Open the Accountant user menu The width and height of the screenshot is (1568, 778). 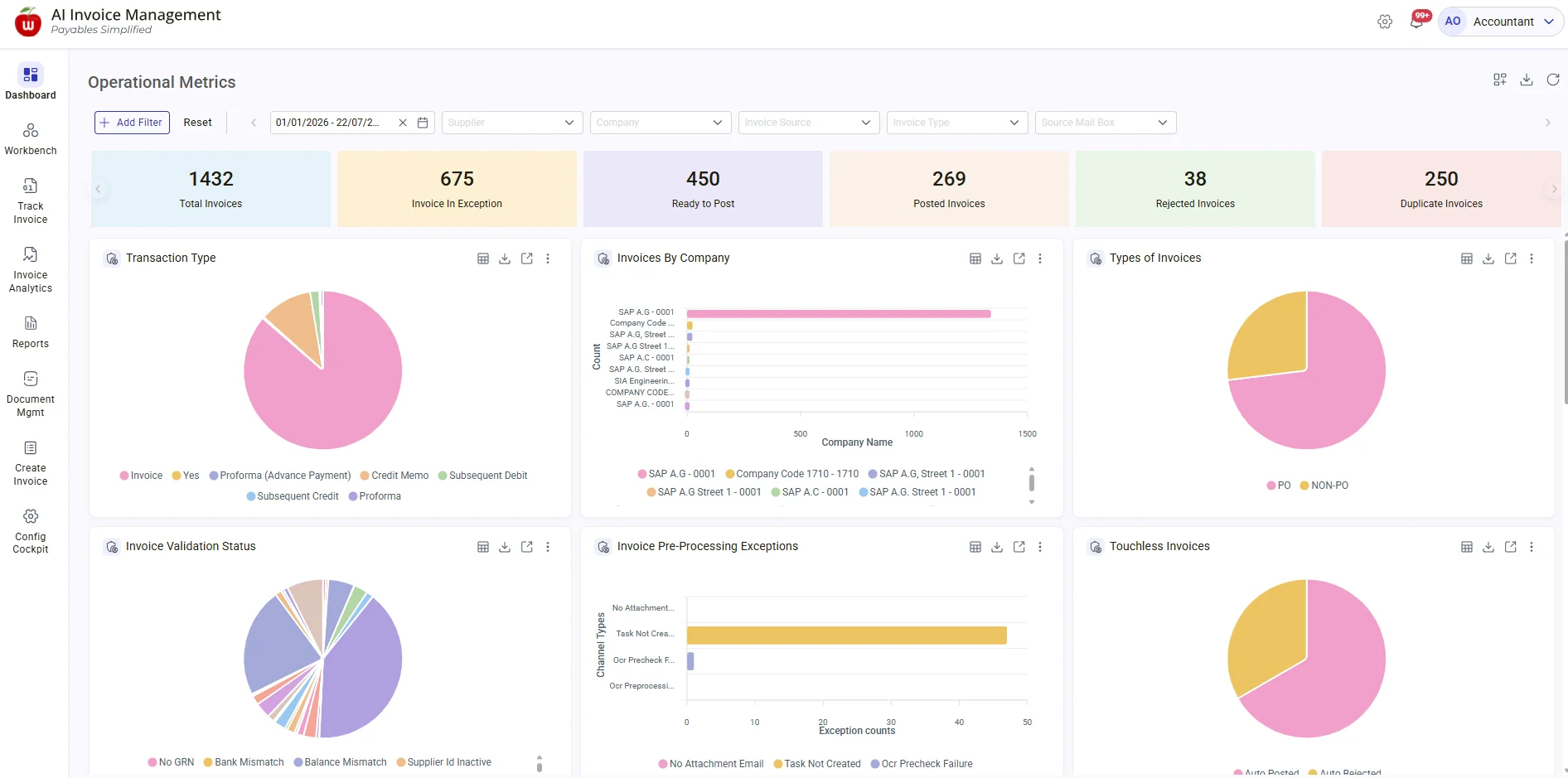(1501, 22)
